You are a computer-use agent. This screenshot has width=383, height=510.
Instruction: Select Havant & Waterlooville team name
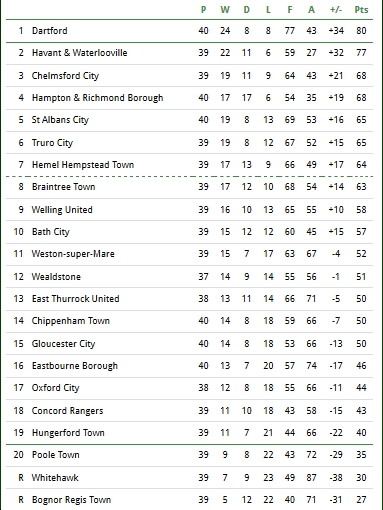(x=79, y=53)
